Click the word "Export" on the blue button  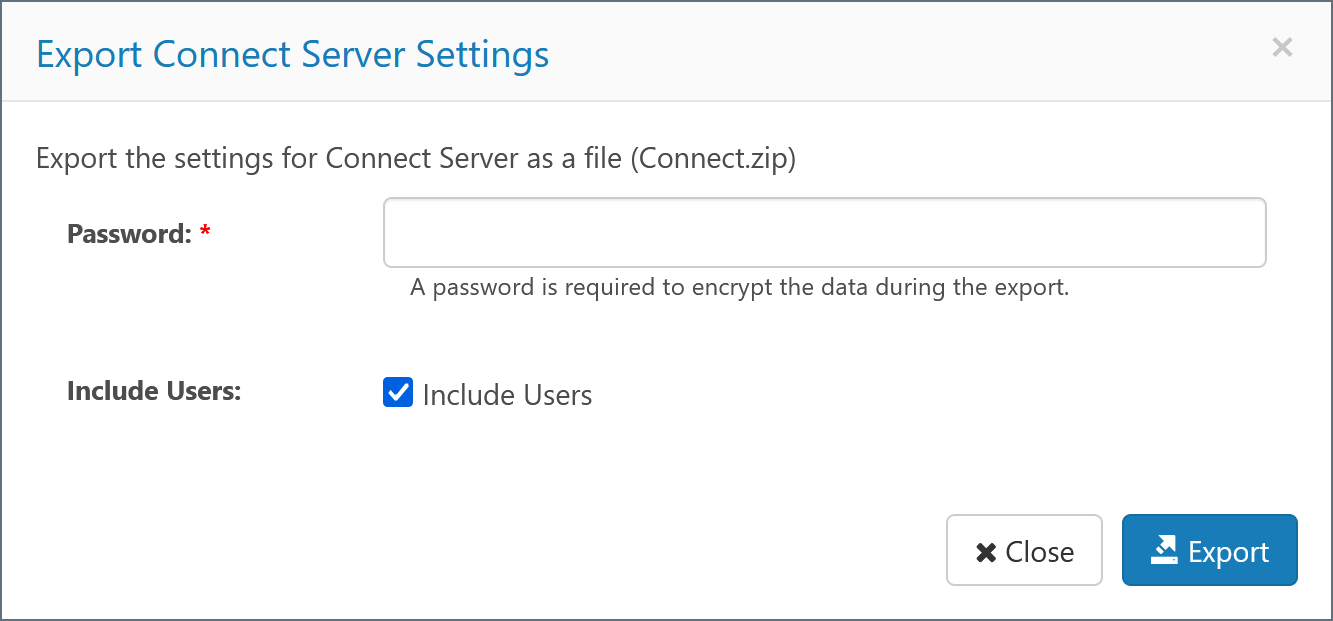[1228, 552]
